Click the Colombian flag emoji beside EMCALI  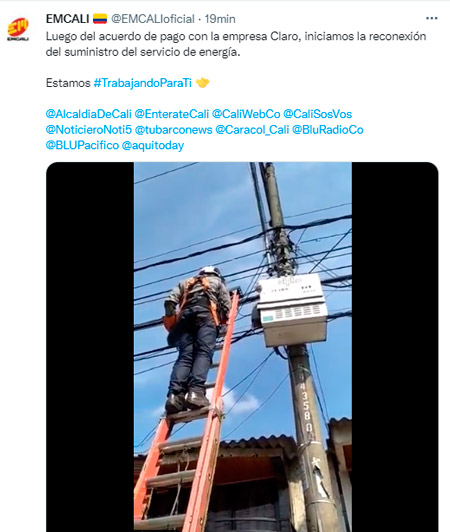(x=100, y=18)
